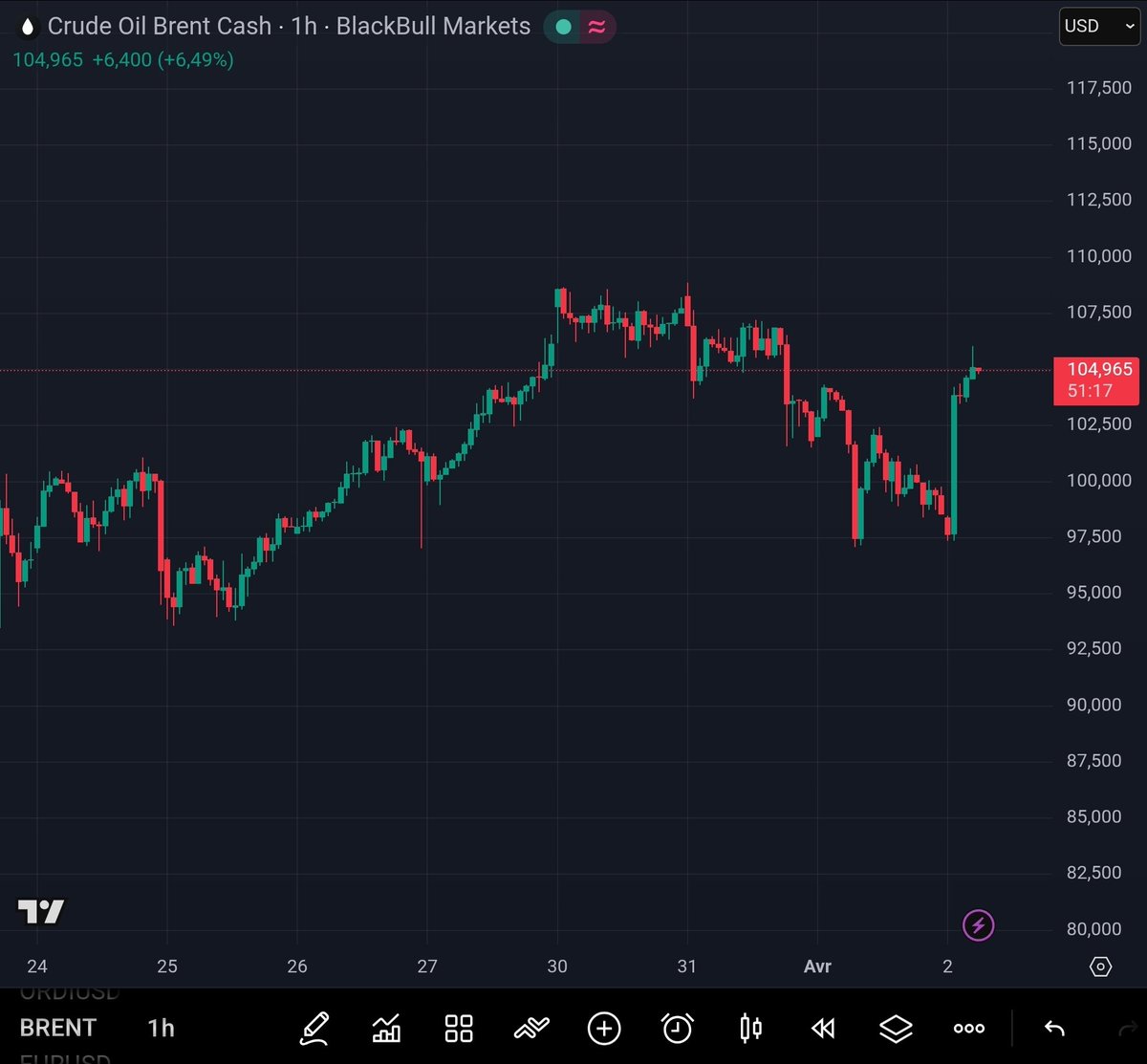Undo last action arrow
1147x1064 pixels.
tap(1054, 1029)
